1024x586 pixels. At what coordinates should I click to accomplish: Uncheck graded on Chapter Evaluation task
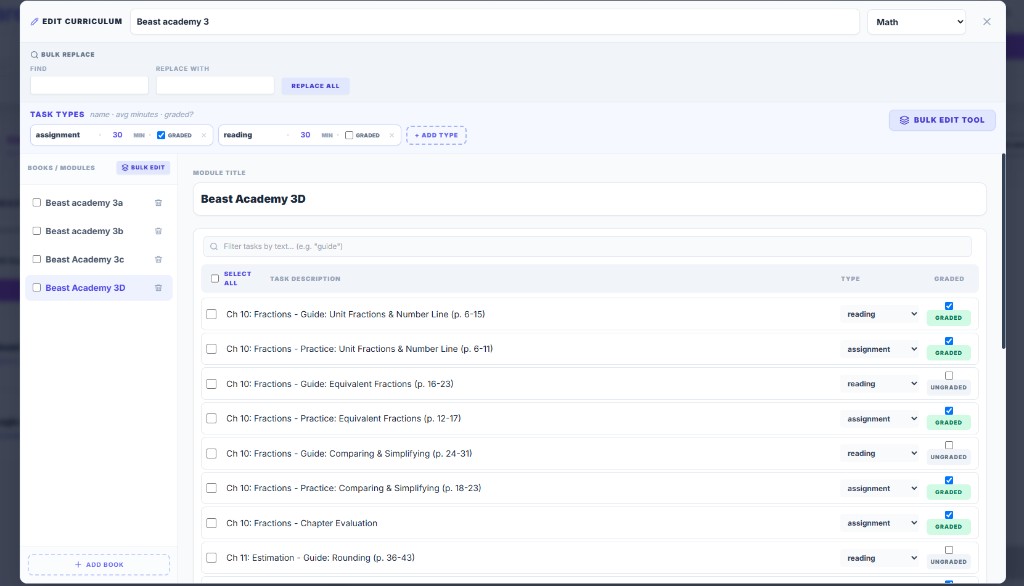(x=949, y=515)
